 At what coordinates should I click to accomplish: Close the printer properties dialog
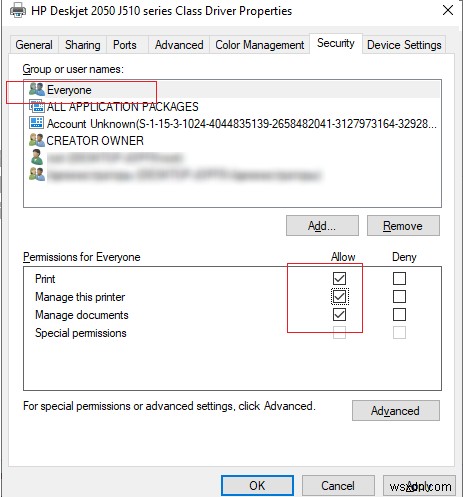point(448,10)
